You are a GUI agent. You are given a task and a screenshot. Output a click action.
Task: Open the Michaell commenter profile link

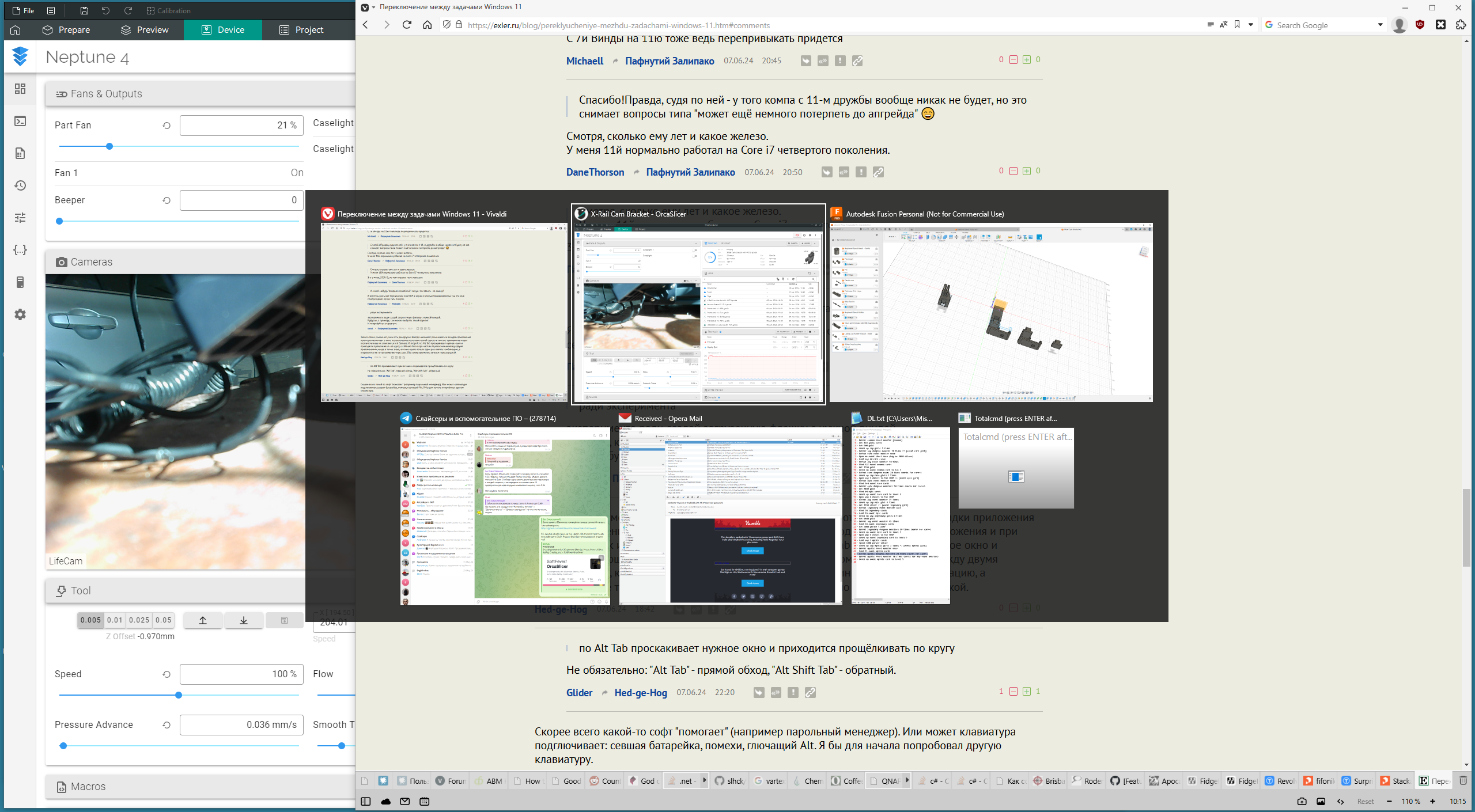[584, 61]
